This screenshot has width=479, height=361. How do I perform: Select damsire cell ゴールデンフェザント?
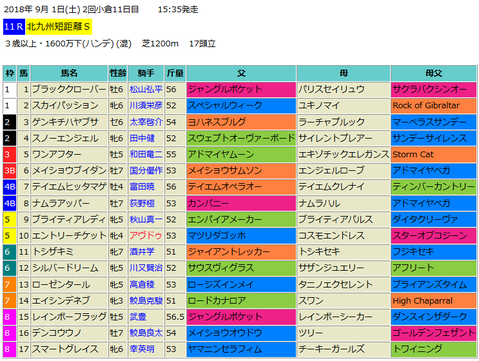click(x=434, y=333)
